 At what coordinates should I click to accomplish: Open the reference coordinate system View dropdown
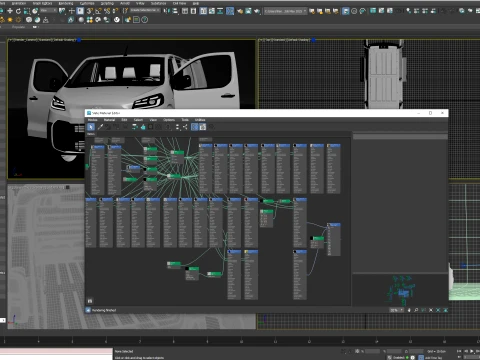49,11
